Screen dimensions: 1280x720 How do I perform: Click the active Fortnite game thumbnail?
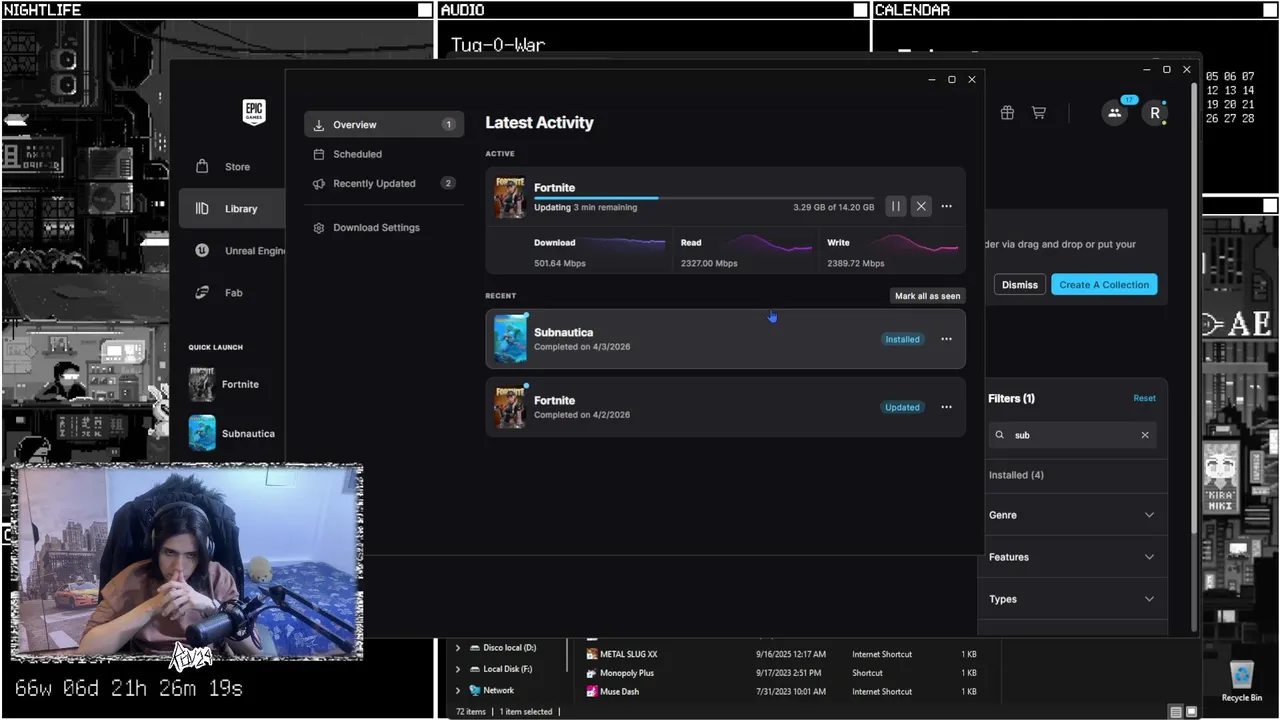coord(510,197)
